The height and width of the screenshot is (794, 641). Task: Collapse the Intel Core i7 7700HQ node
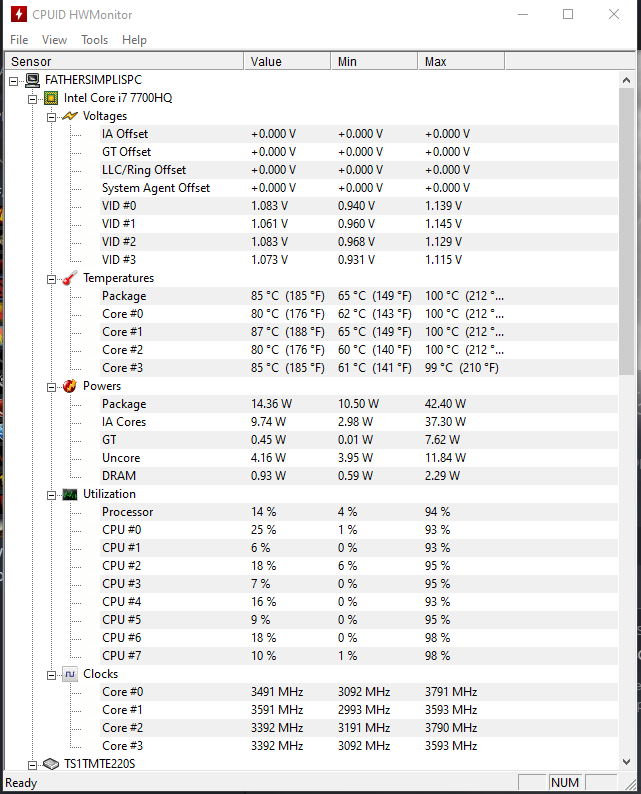click(x=32, y=99)
